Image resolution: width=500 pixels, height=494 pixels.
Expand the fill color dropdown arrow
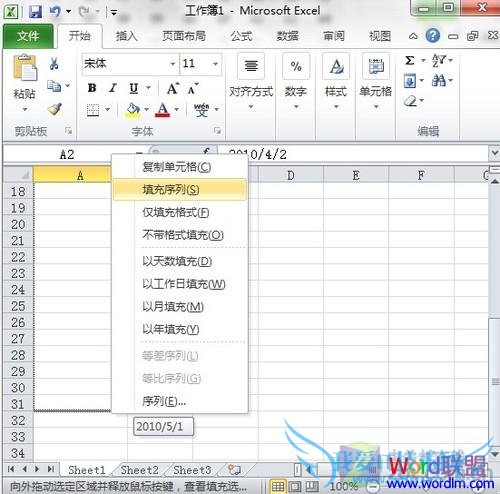coord(146,109)
